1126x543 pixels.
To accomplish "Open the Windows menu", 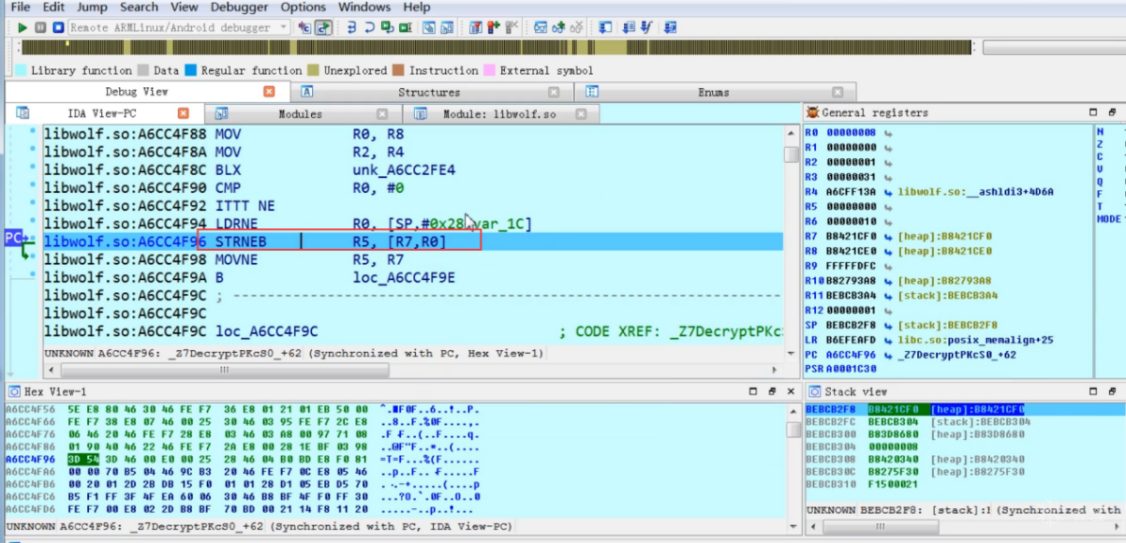I will point(364,7).
